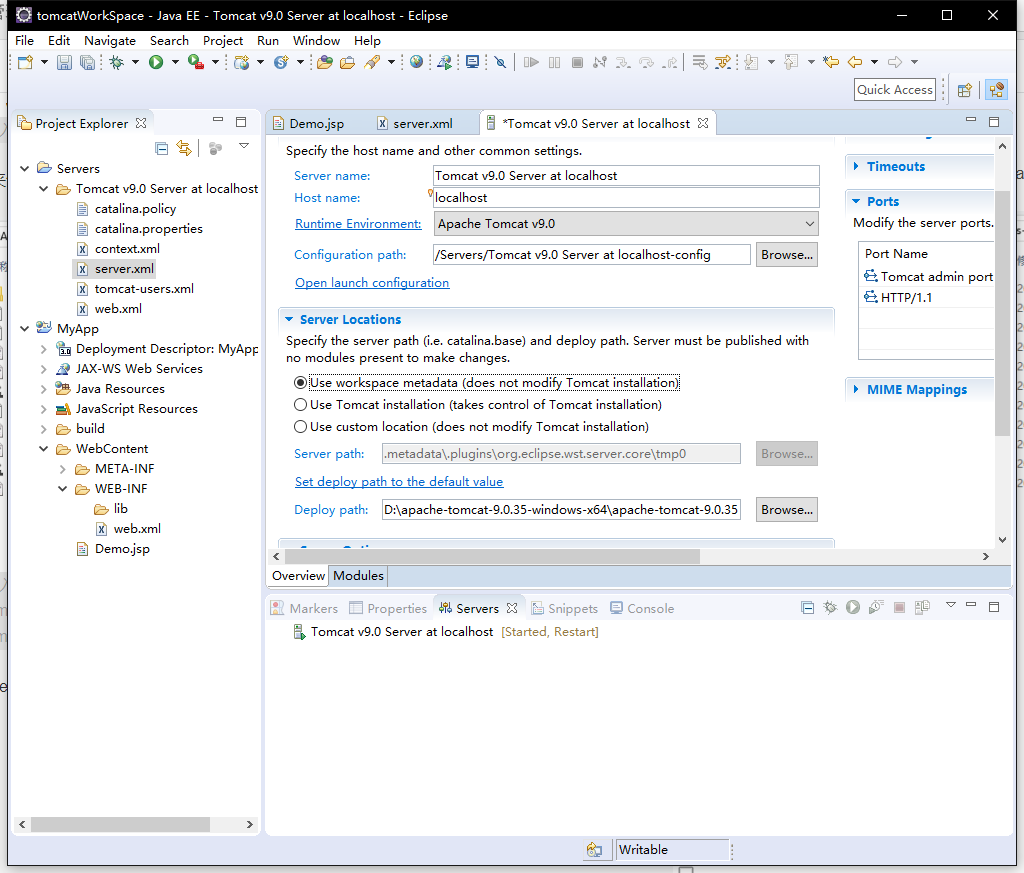
Task: Click the Save All toolbar icon
Action: 87,62
